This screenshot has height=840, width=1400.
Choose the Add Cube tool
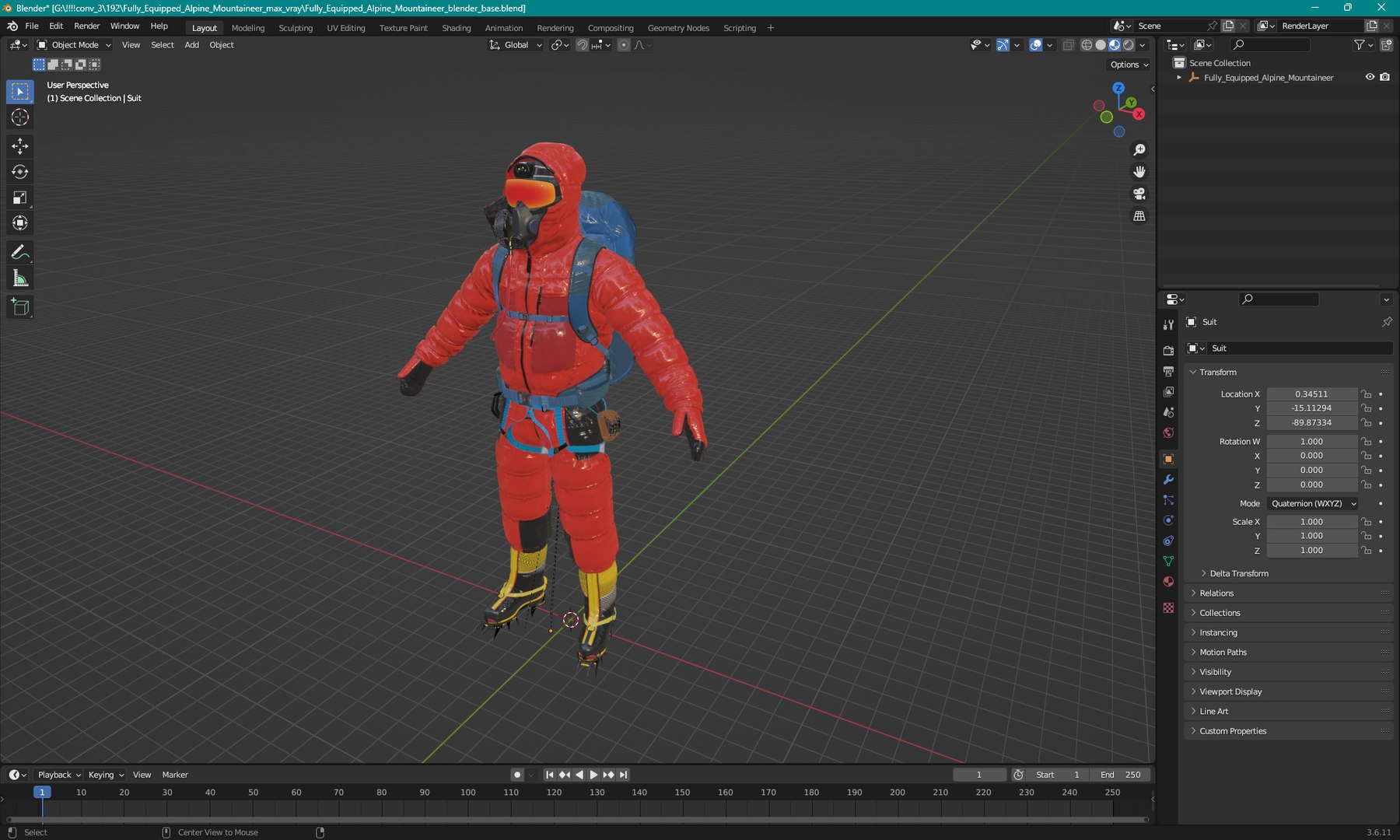[x=20, y=308]
